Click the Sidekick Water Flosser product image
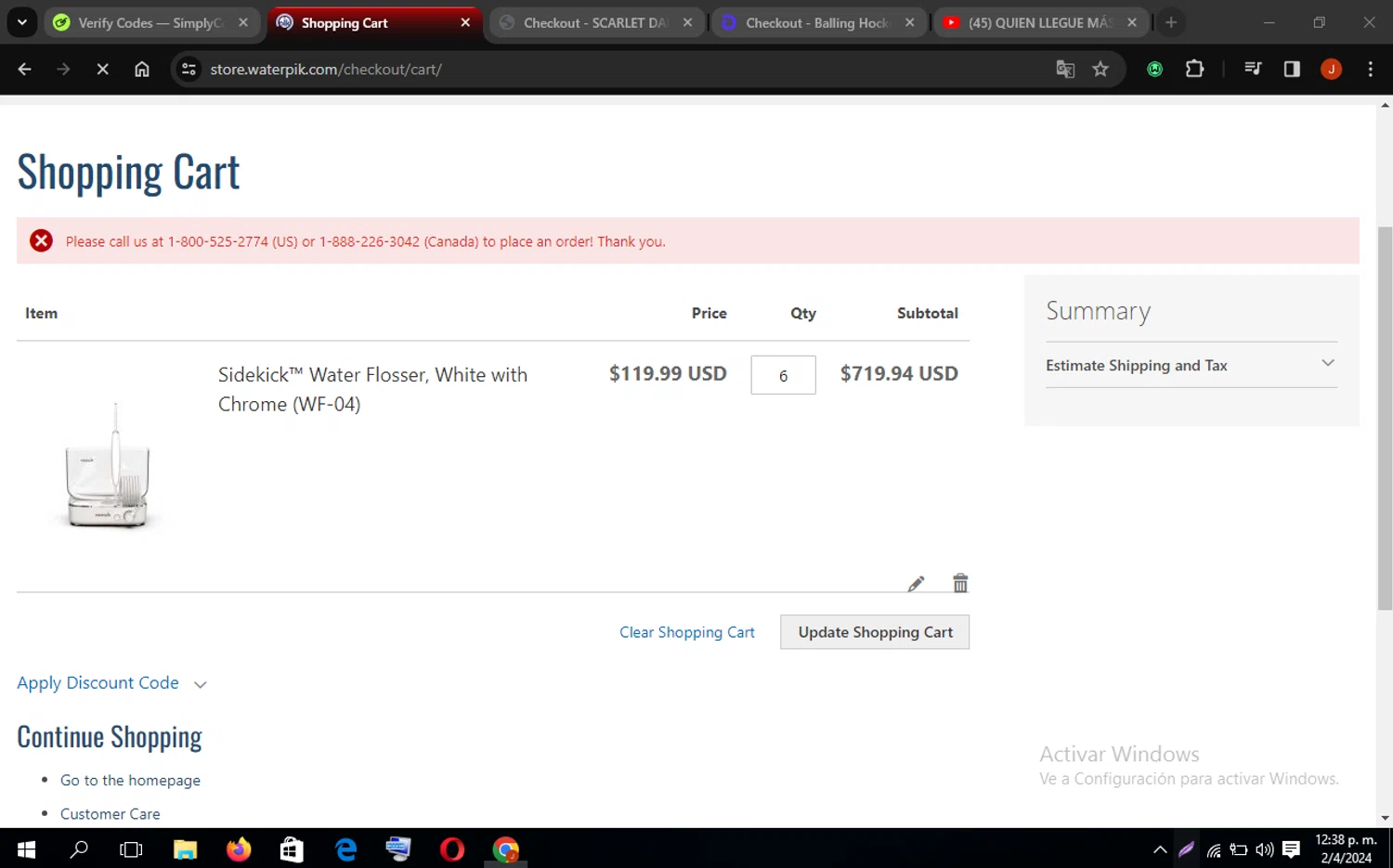The image size is (1393, 868). pos(109,466)
